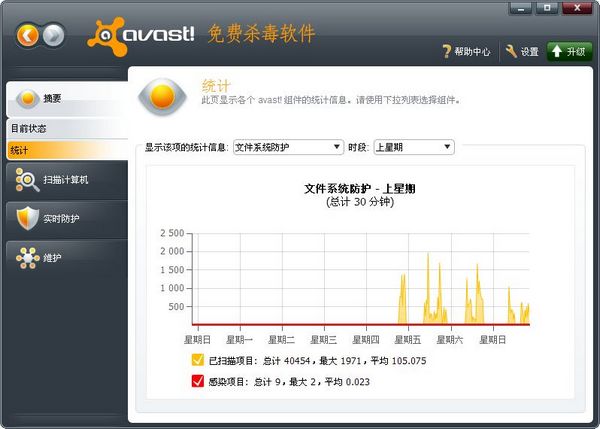This screenshot has height=429, width=600.
Task: Open the 上星期 time period dropdown
Action: [414, 147]
